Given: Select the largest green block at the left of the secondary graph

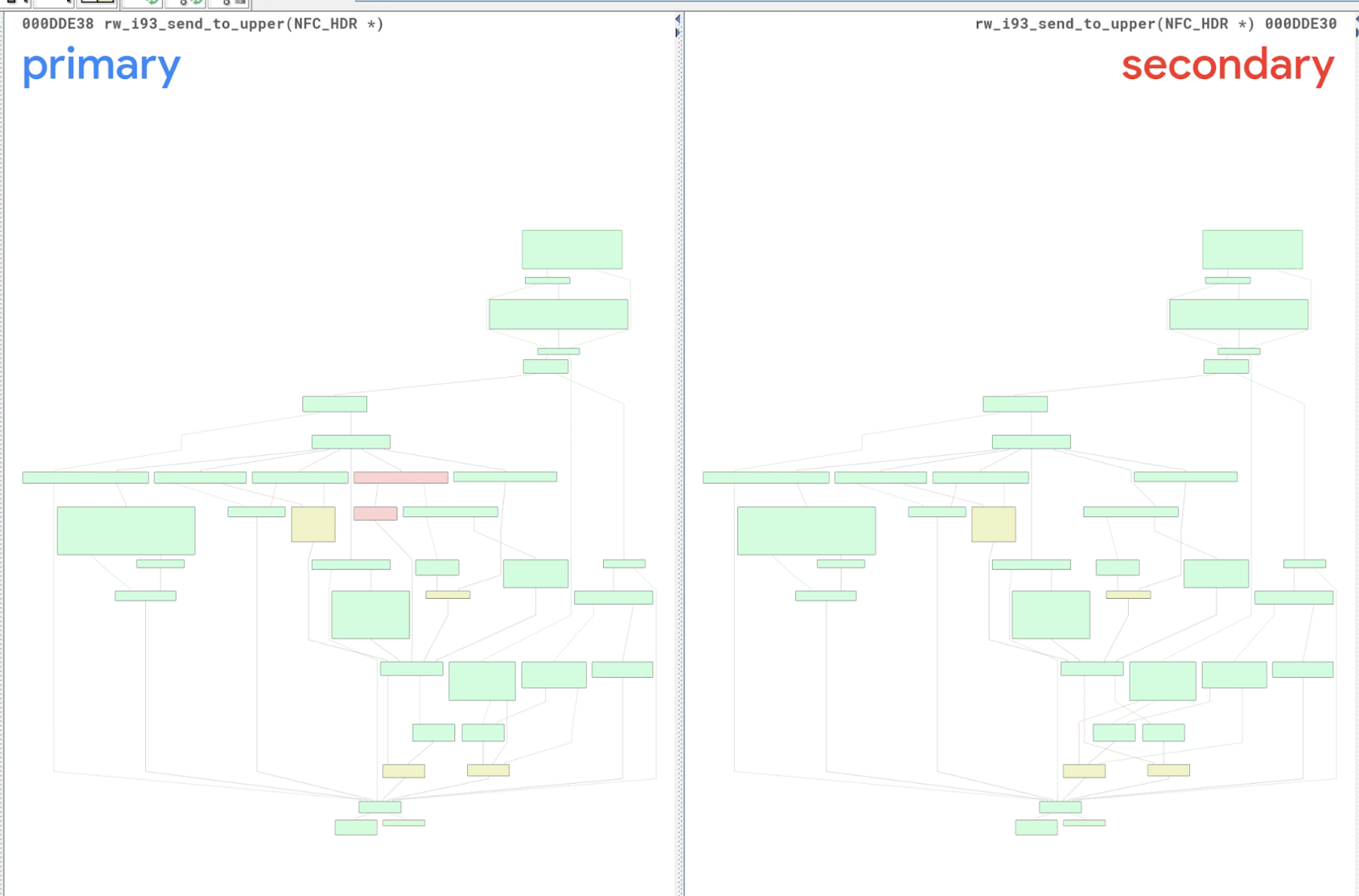Looking at the screenshot, I should click(806, 531).
